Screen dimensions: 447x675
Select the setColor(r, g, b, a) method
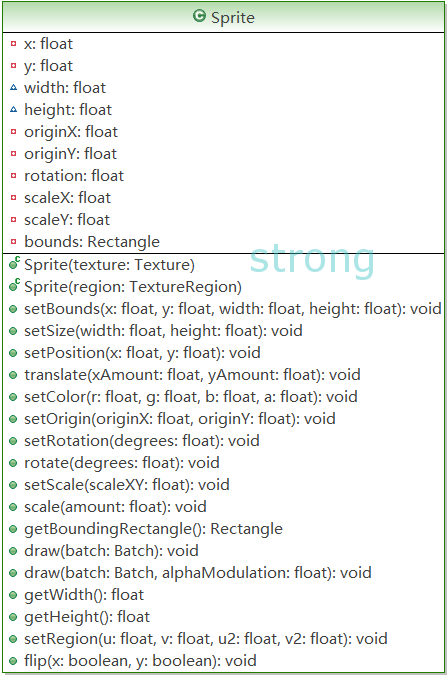tap(191, 396)
